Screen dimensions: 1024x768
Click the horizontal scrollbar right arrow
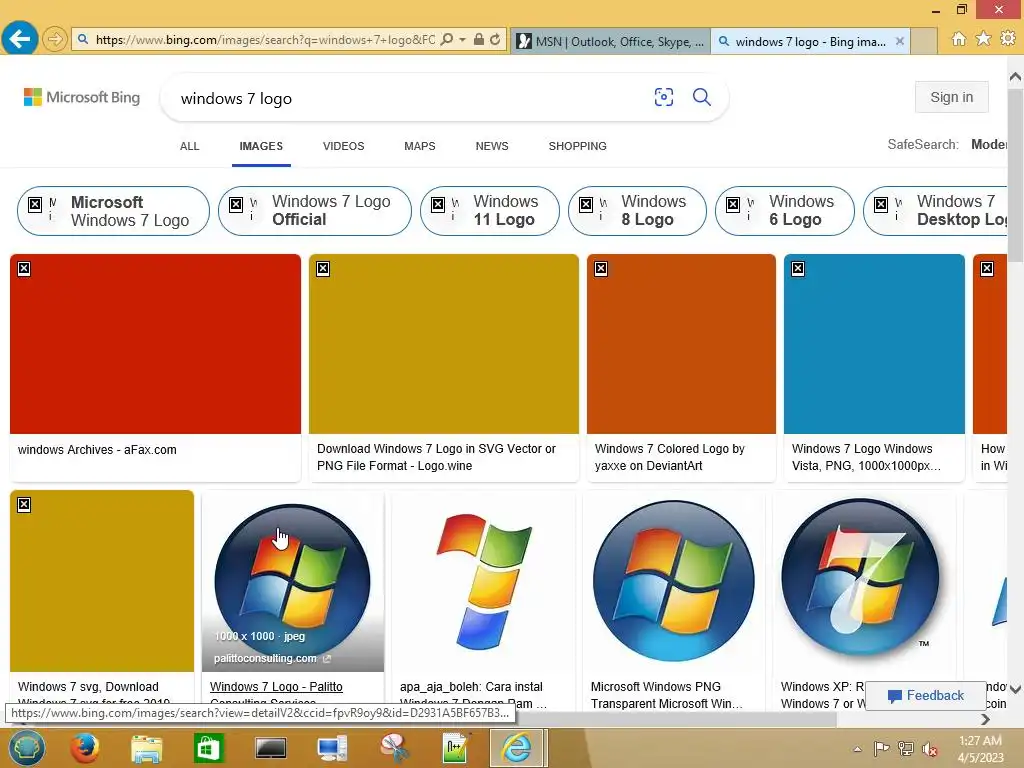click(x=985, y=719)
